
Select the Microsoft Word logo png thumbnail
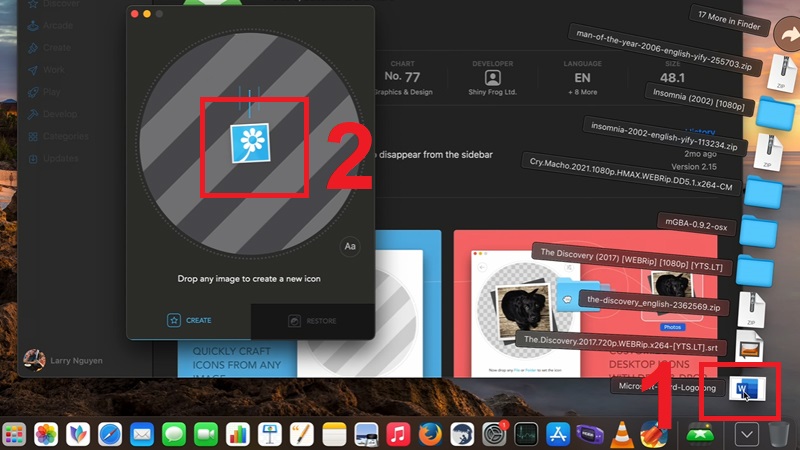tap(747, 389)
